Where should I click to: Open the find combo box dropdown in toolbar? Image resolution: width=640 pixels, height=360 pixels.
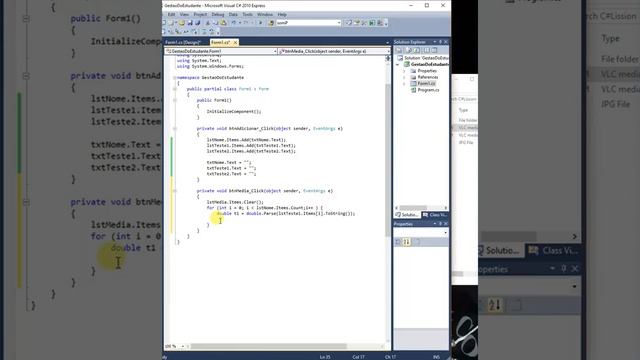click(x=339, y=23)
